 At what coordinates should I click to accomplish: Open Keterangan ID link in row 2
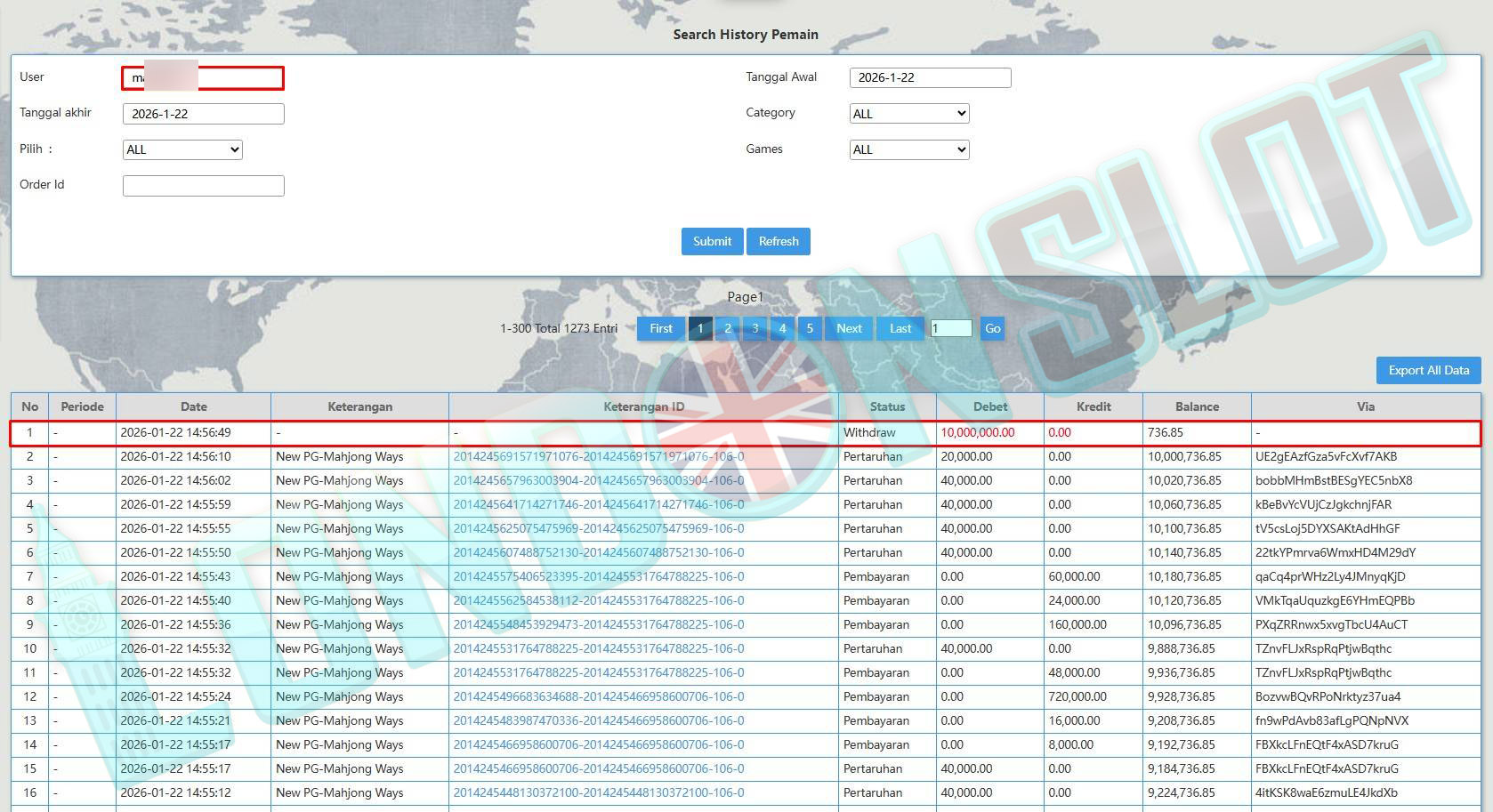(x=599, y=456)
